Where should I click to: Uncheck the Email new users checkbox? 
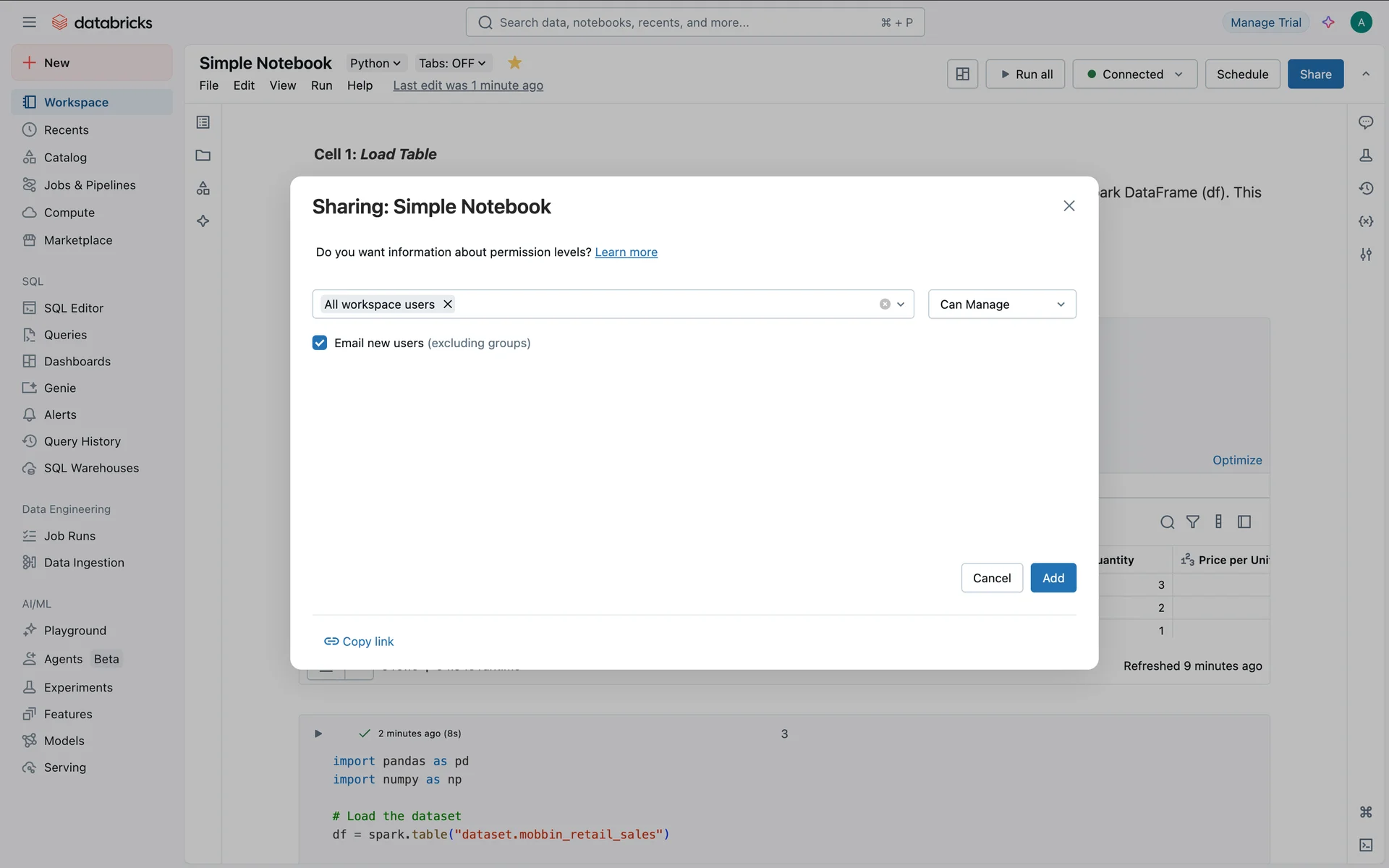coord(320,343)
